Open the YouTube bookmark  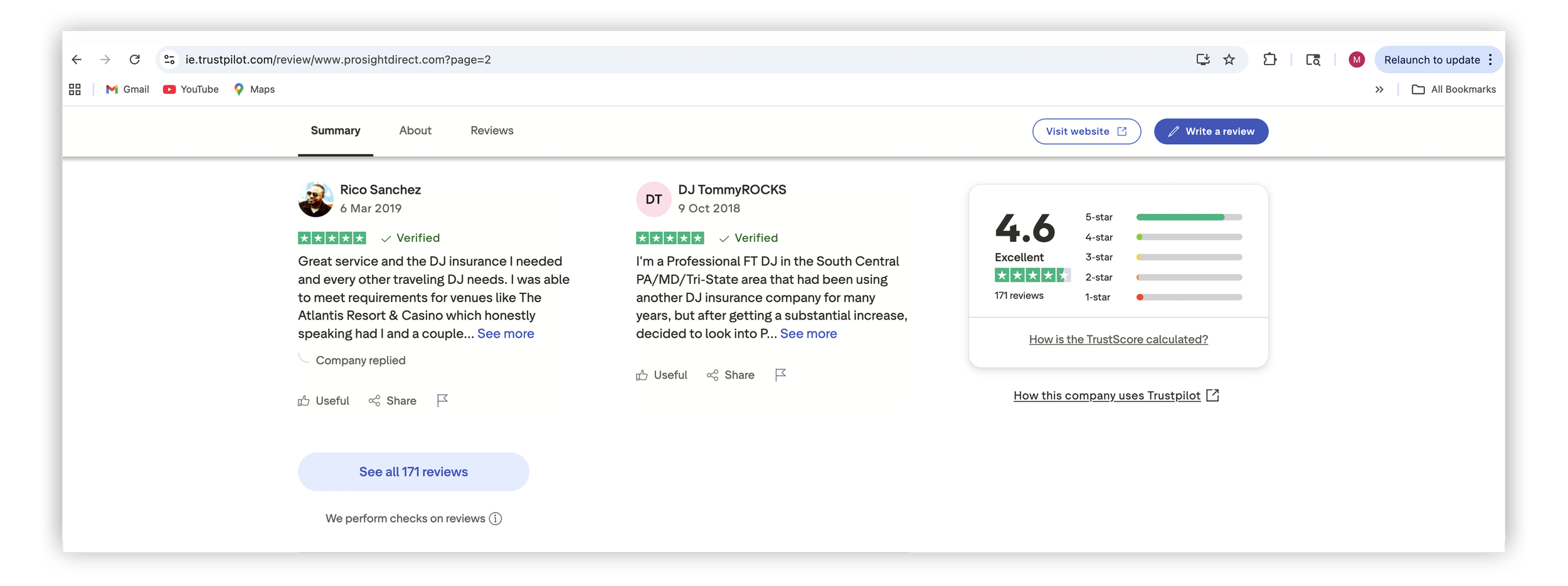coord(191,90)
